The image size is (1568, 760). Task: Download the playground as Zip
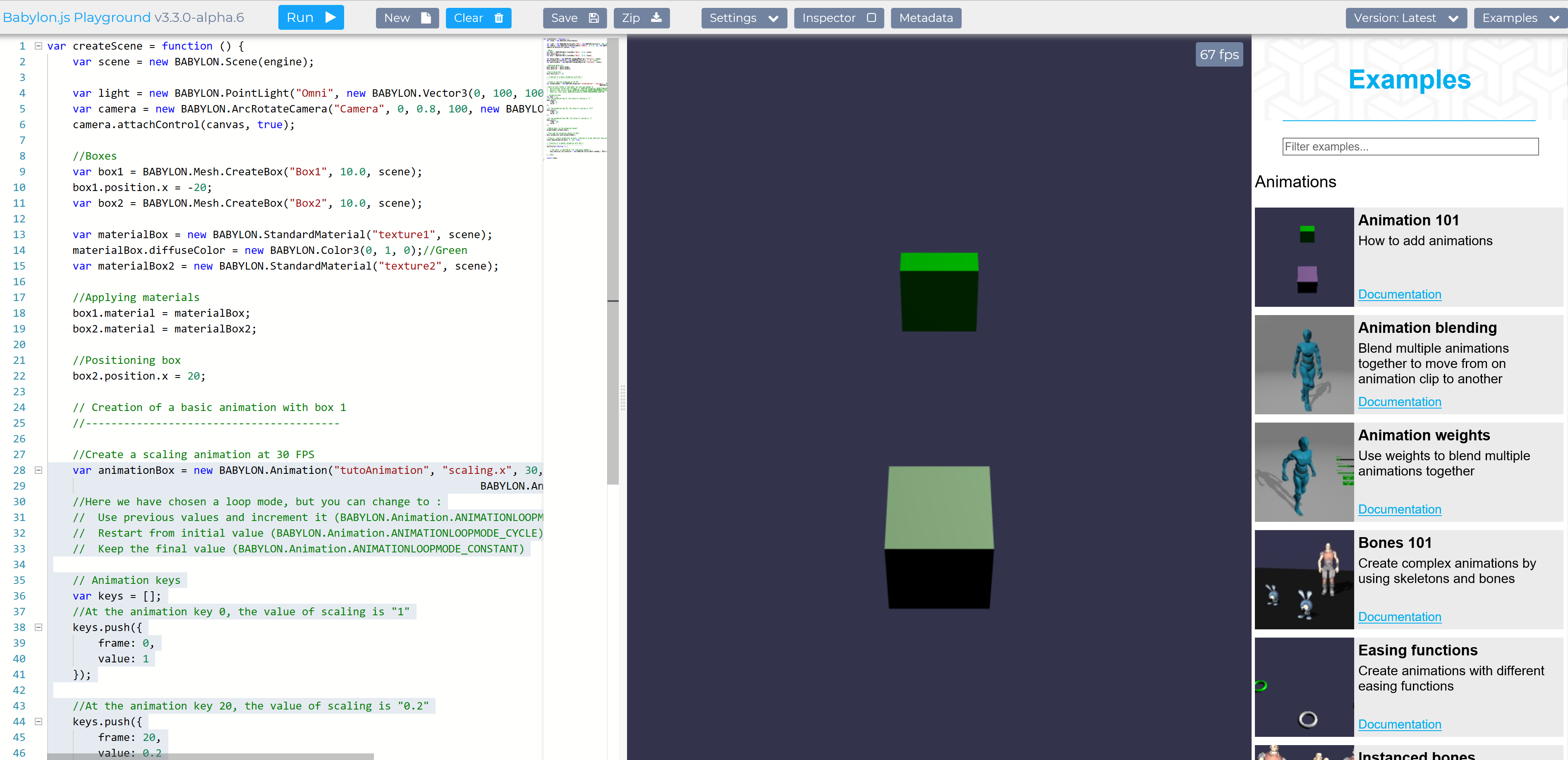(x=642, y=18)
